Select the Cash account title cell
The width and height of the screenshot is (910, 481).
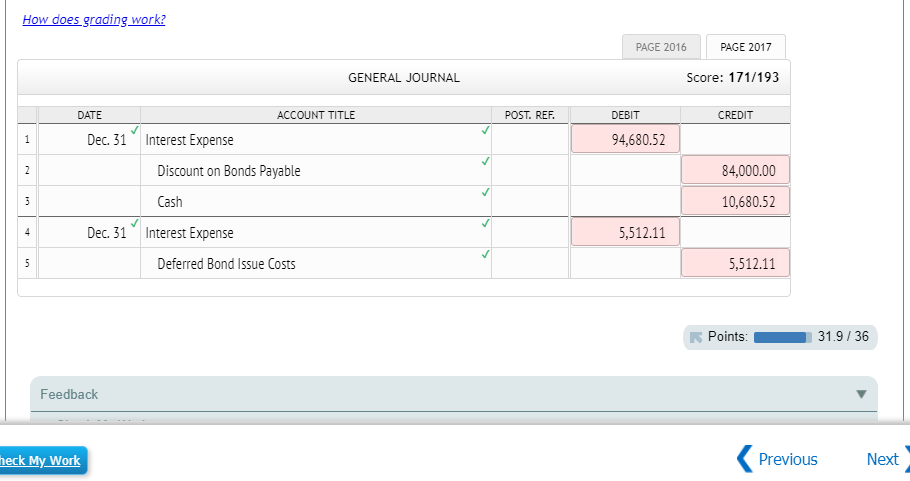316,201
